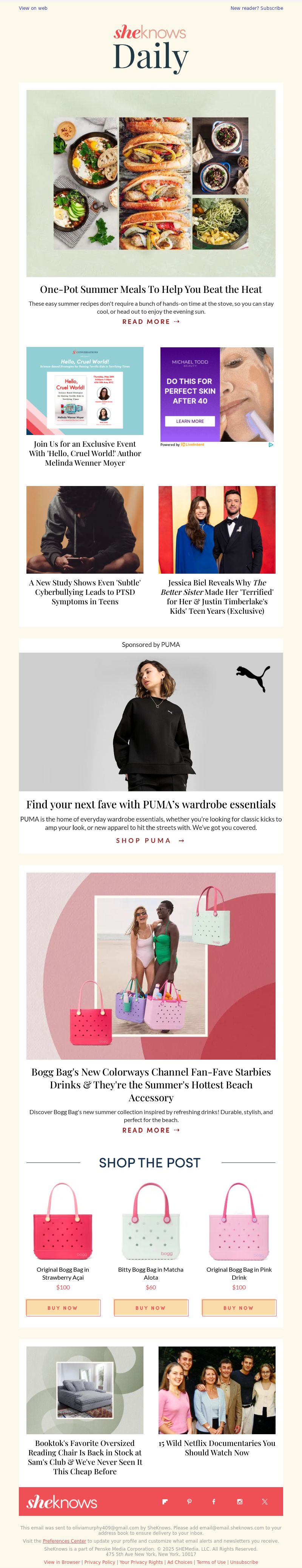Open the Jessica Biel and Justin Timberlake photo
Image resolution: width=302 pixels, height=1568 pixels.
217,529
